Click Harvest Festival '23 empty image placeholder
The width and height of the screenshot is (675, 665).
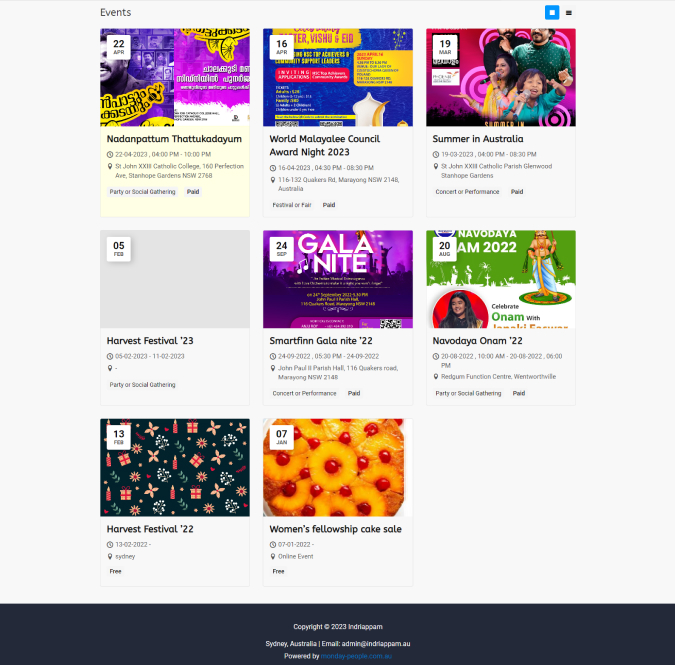coord(175,279)
